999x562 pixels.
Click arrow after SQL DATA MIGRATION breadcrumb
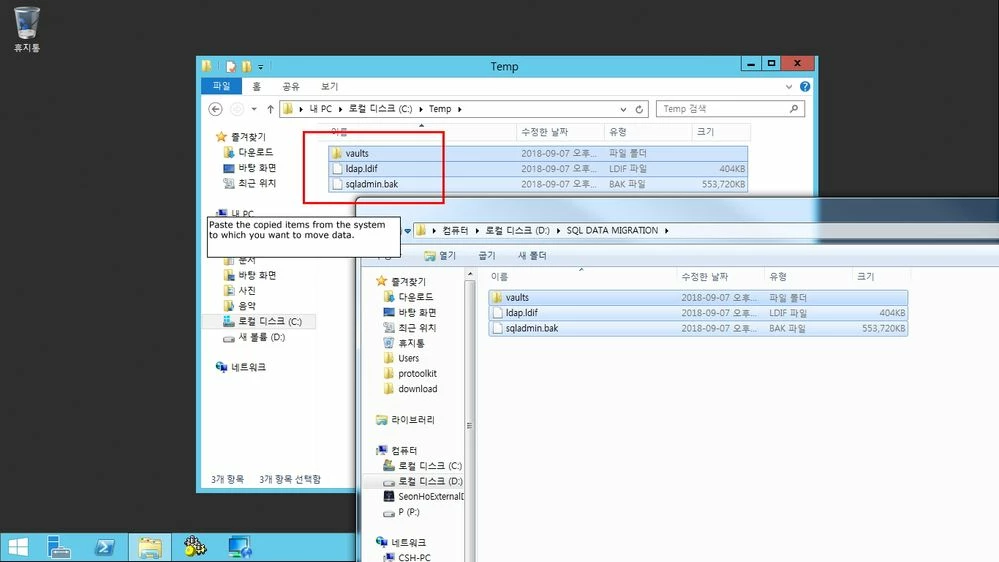(x=666, y=231)
